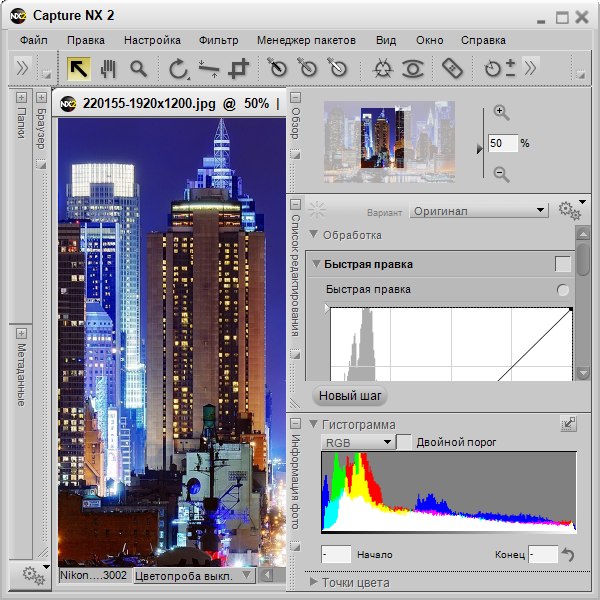This screenshot has width=600, height=600.
Task: Click the edit list scroll up arrow
Action: (x=583, y=234)
